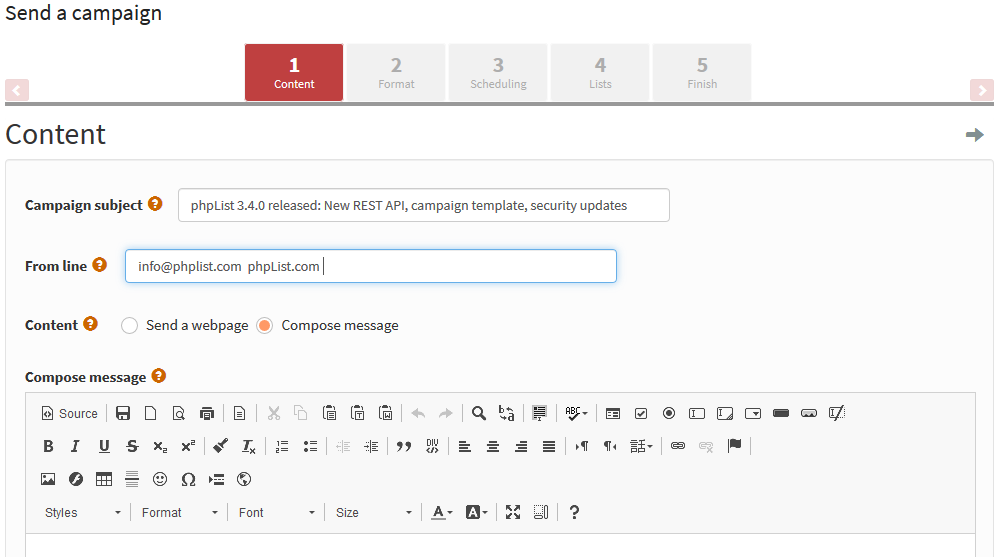1006x557 pixels.
Task: Insert a checkbox form field
Action: point(641,413)
